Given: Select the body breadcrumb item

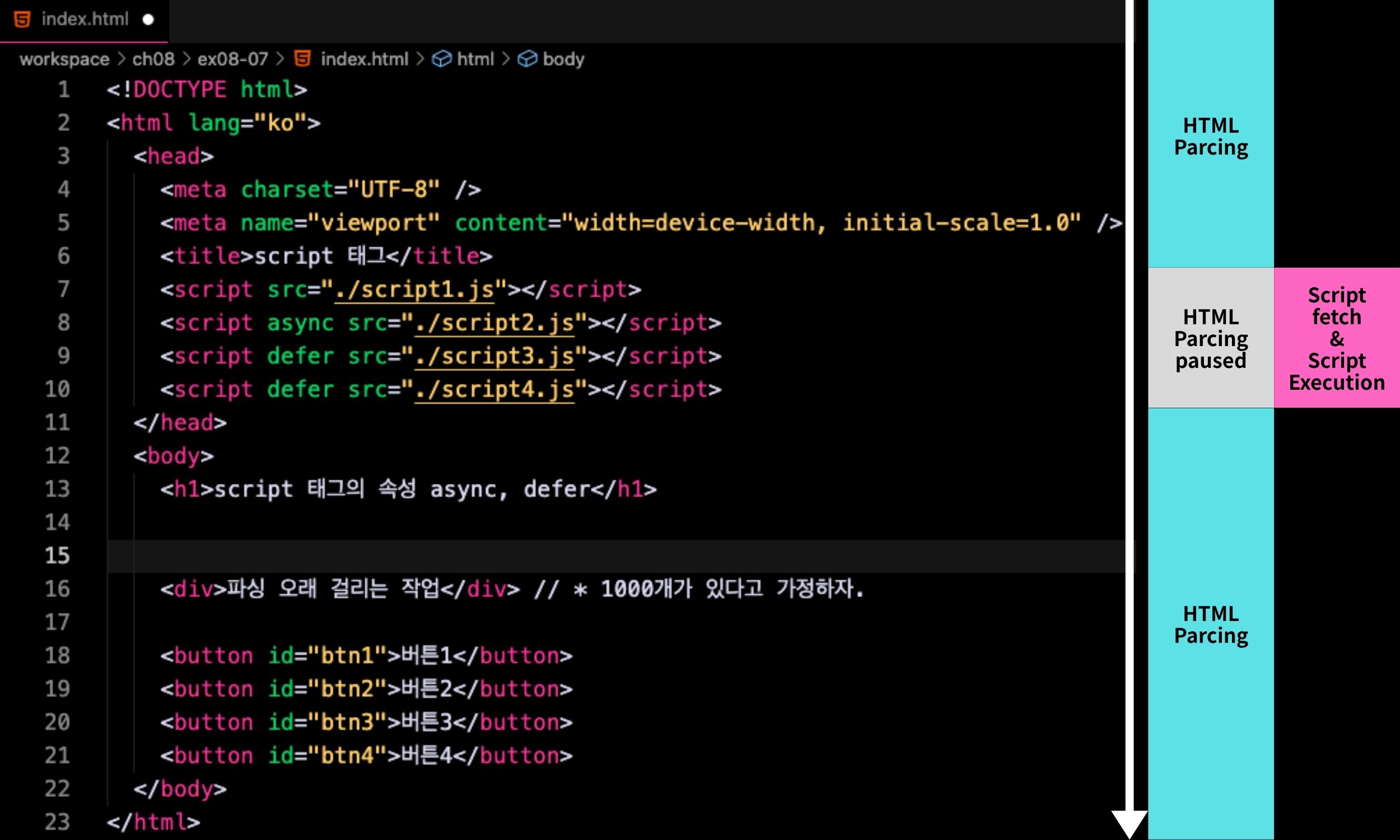Looking at the screenshot, I should pyautogui.click(x=563, y=59).
